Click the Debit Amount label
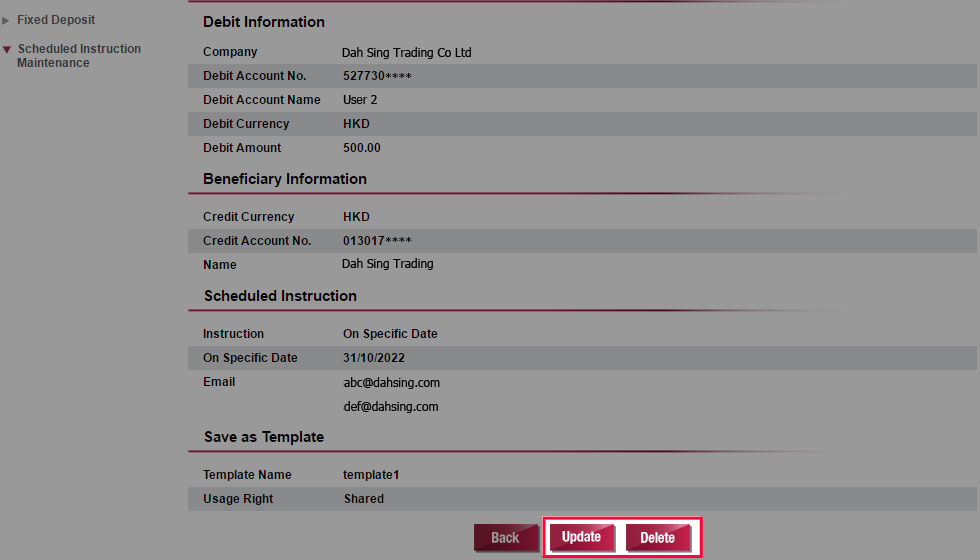Screen dimensions: 980x560 [242, 148]
